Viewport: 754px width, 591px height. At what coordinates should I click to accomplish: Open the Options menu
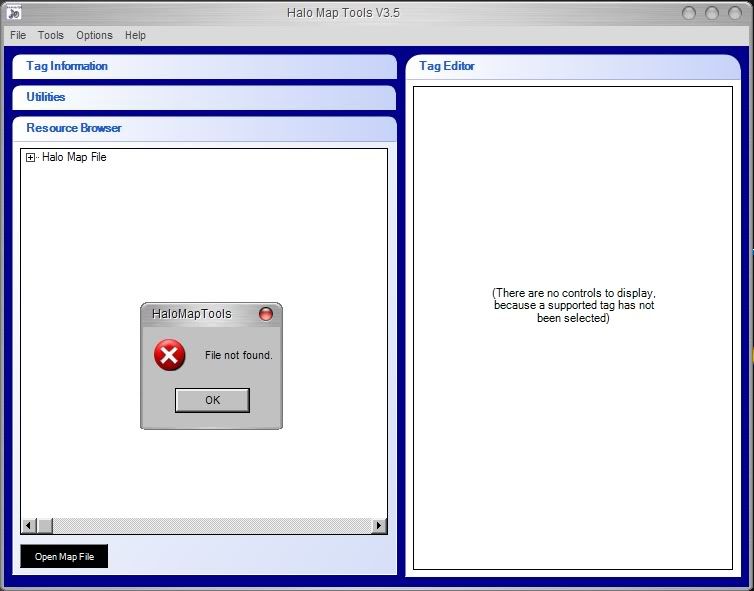click(x=94, y=35)
